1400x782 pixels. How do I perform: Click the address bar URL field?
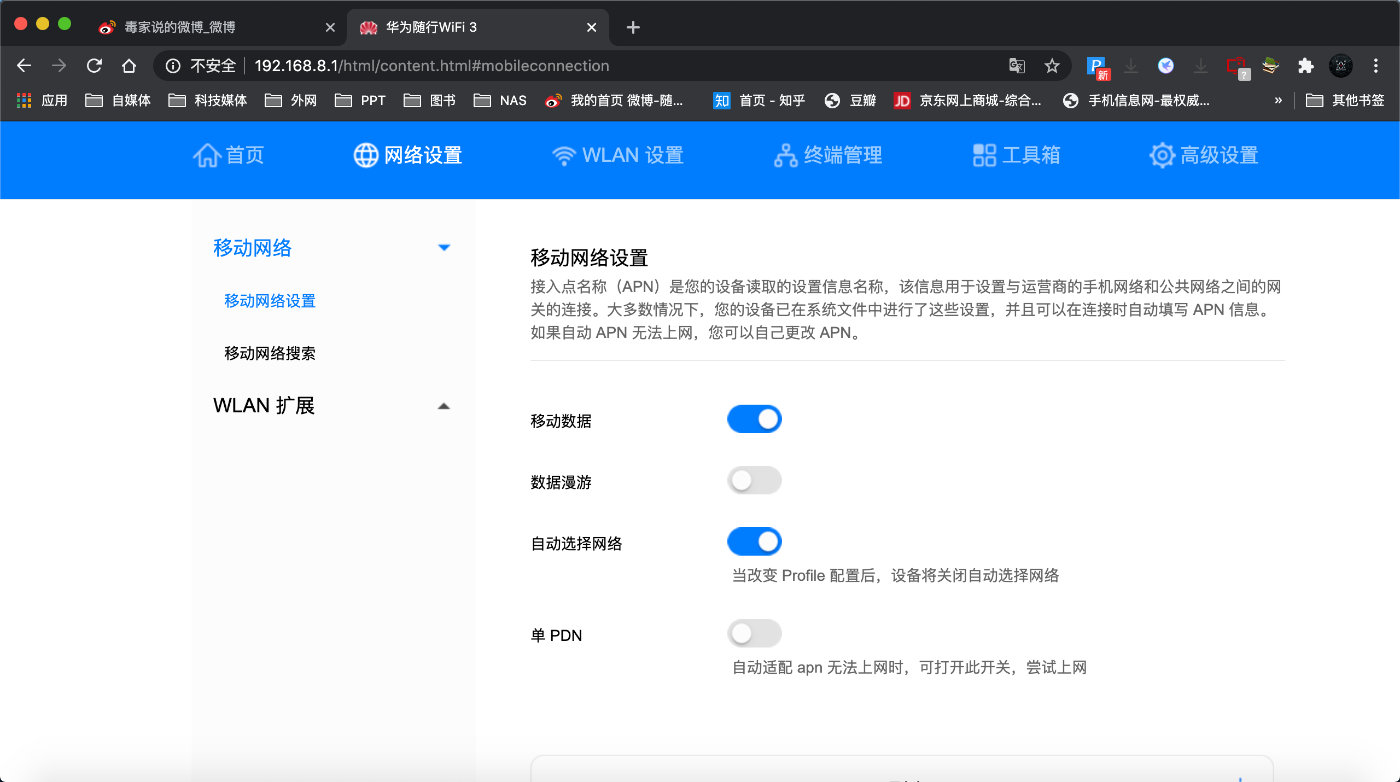(400, 66)
